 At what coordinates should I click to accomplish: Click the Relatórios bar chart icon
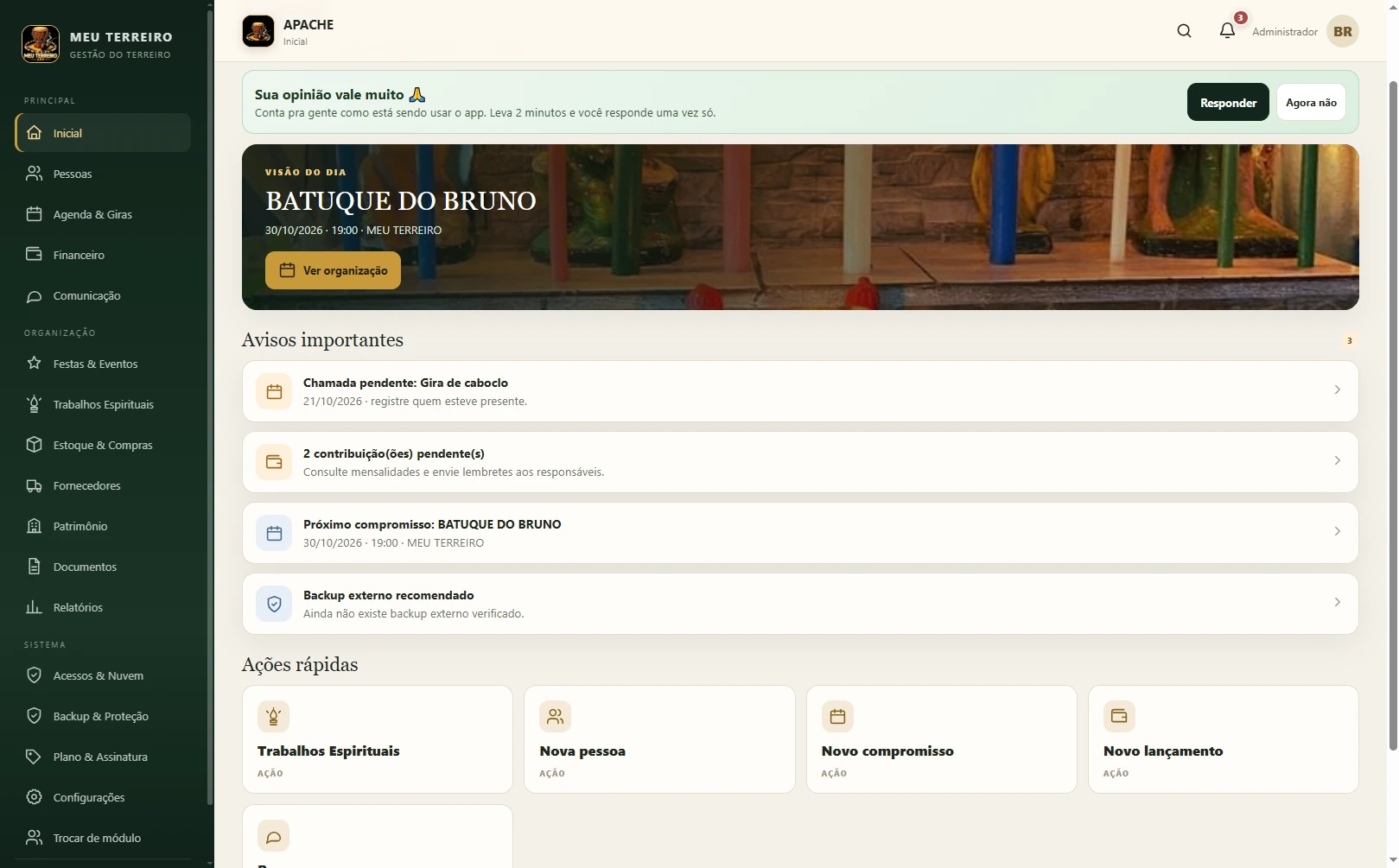point(34,607)
